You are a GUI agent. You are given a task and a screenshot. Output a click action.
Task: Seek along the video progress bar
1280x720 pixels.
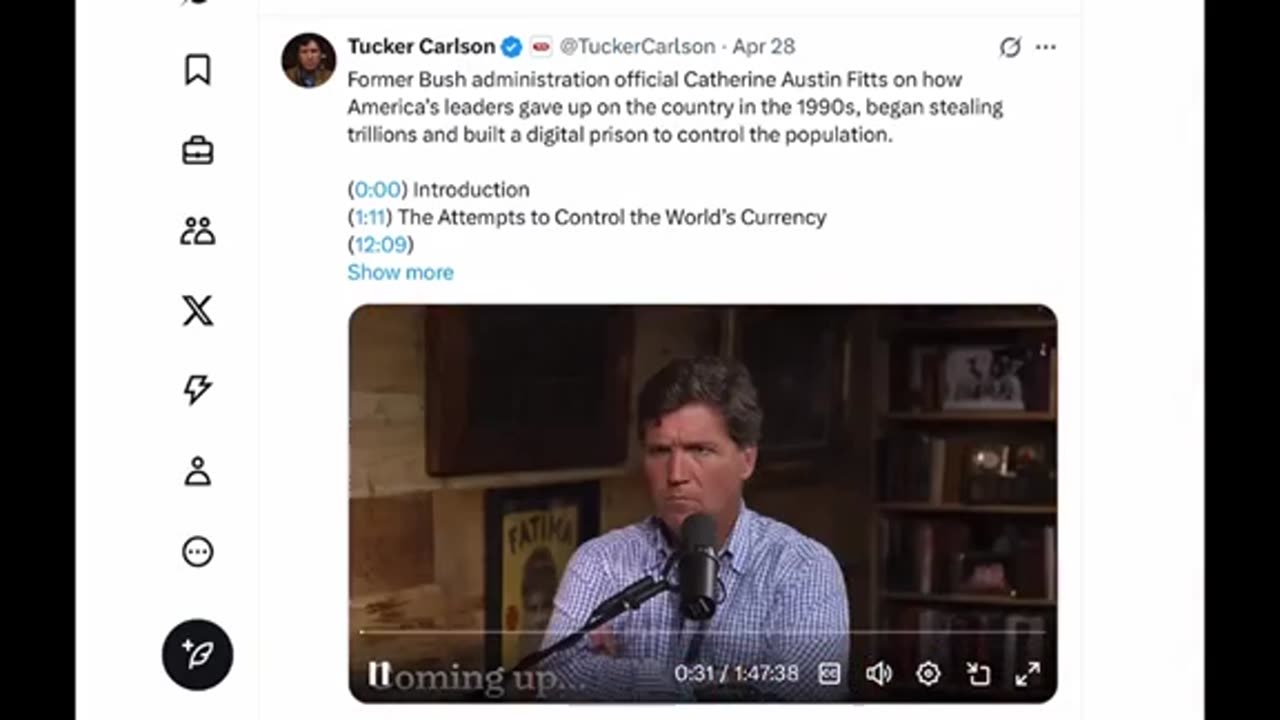coord(702,632)
